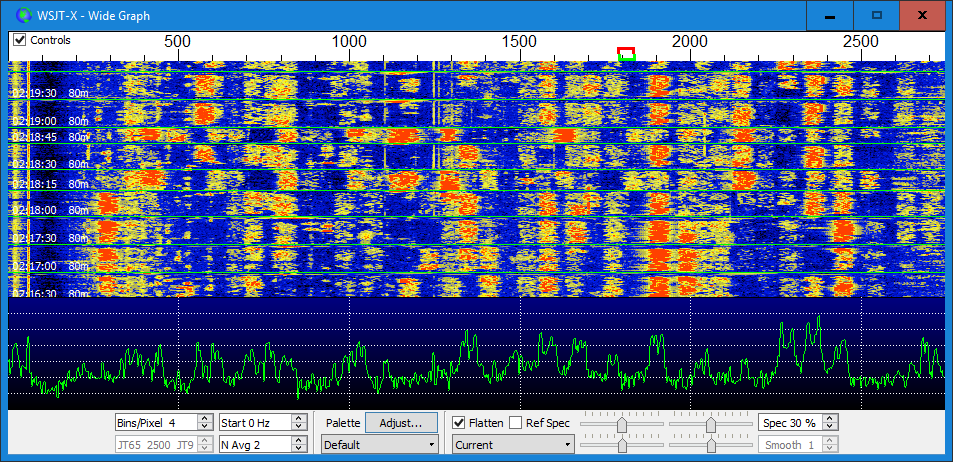Click into the Spec 30 % field
Viewport: 953px width, 462px height.
point(789,422)
